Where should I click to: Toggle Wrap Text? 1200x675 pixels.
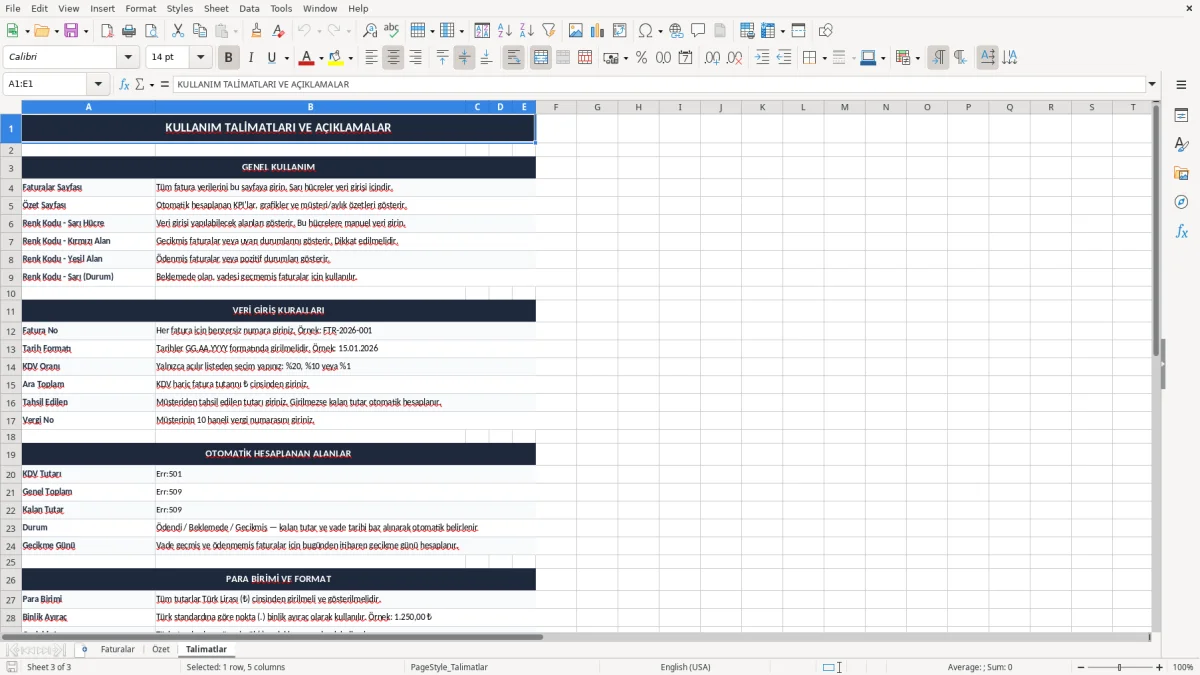[x=514, y=58]
